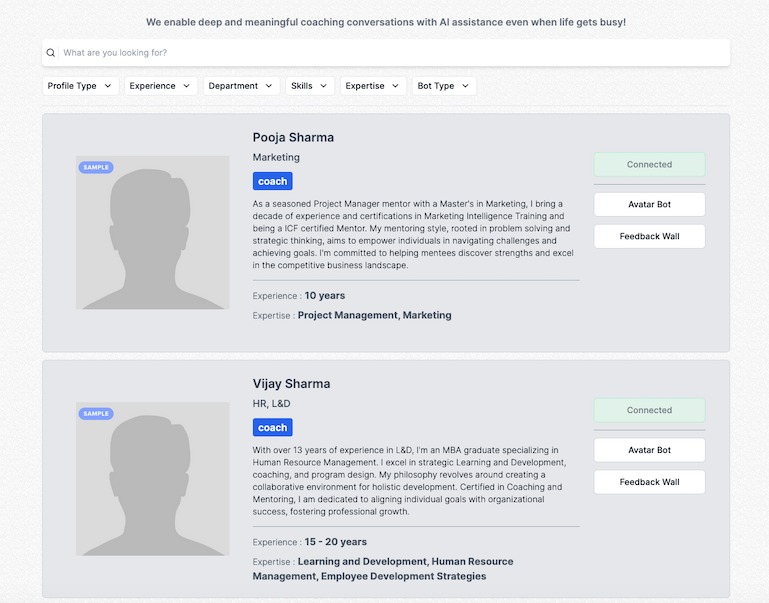Image resolution: width=769 pixels, height=603 pixels.
Task: Open the Department filter dropdown
Action: point(240,86)
